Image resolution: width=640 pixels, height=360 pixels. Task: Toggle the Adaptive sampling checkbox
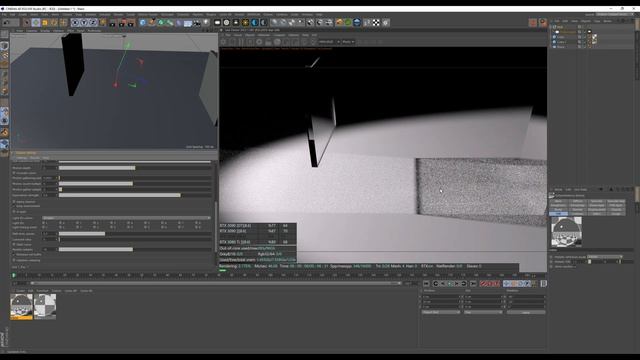(14, 260)
